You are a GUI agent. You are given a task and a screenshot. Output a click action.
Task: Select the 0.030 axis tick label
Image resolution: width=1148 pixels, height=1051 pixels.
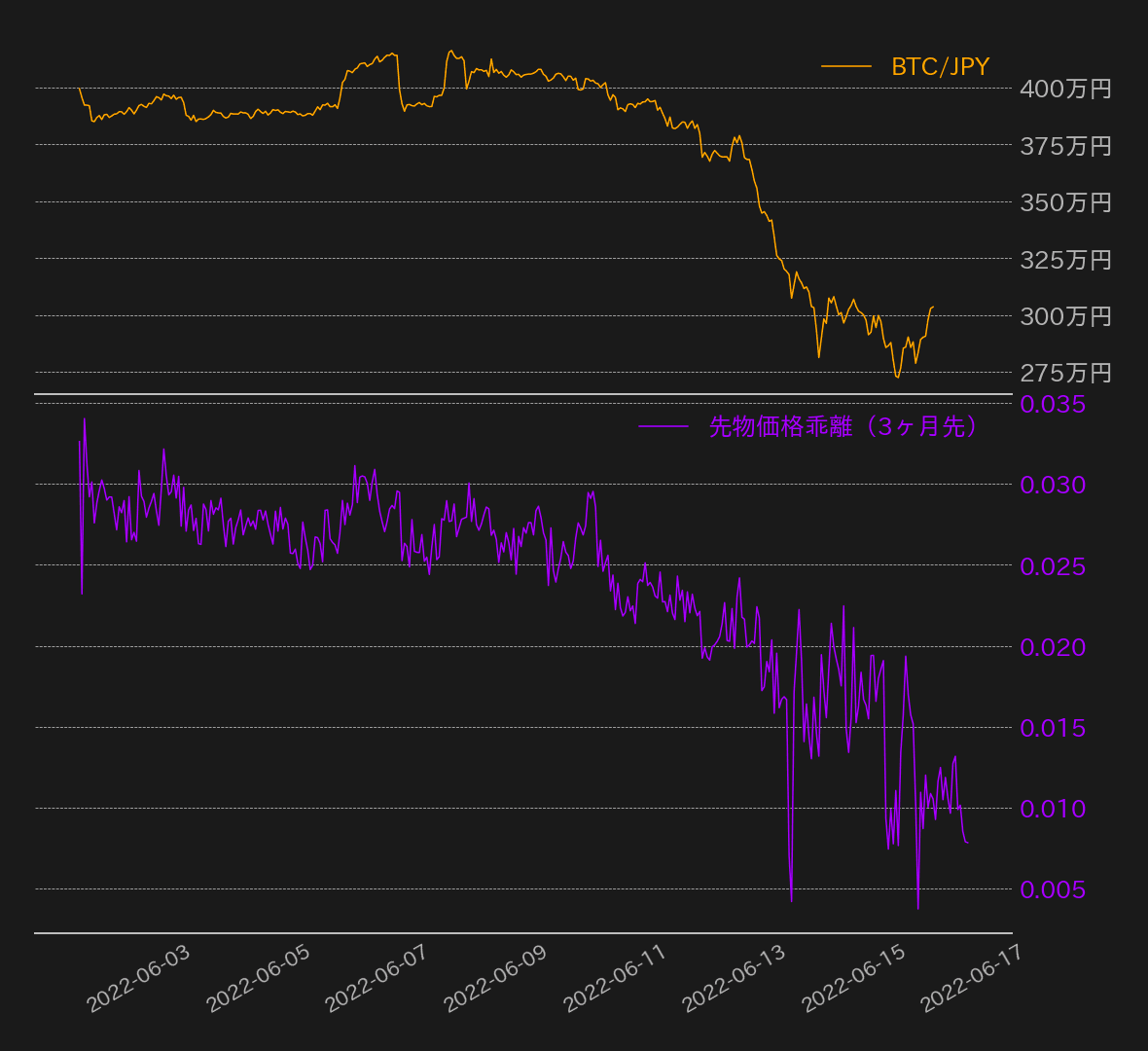1053,485
